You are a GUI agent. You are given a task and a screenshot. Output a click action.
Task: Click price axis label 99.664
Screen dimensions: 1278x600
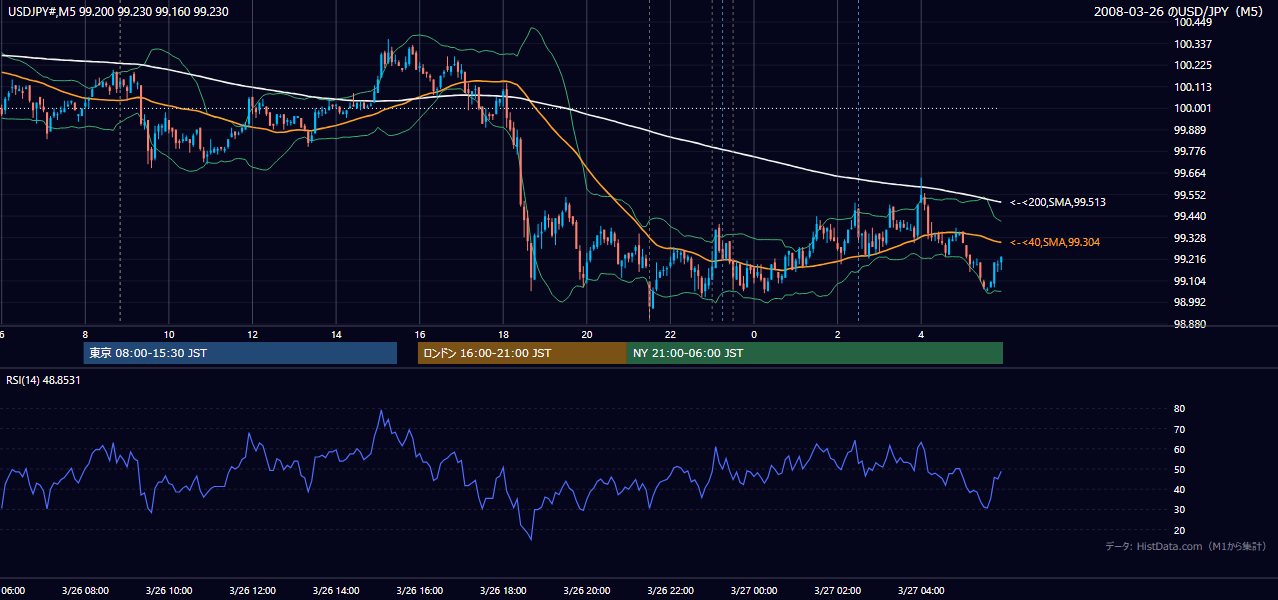point(1191,173)
